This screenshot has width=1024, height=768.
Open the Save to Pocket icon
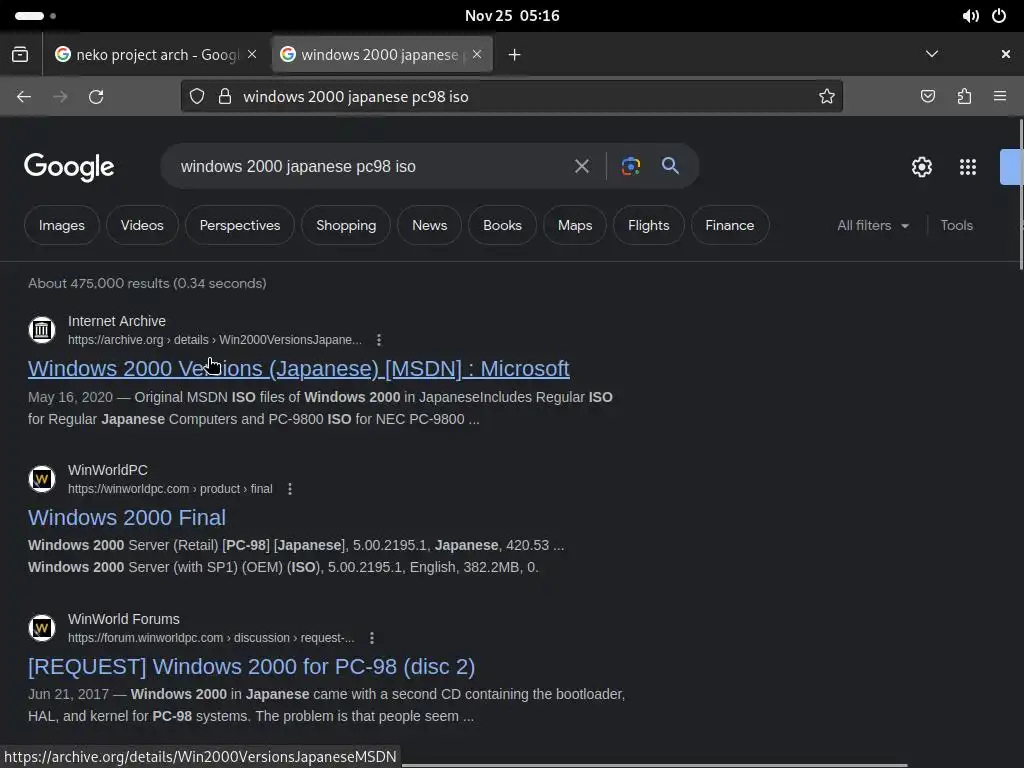pyautogui.click(x=928, y=97)
